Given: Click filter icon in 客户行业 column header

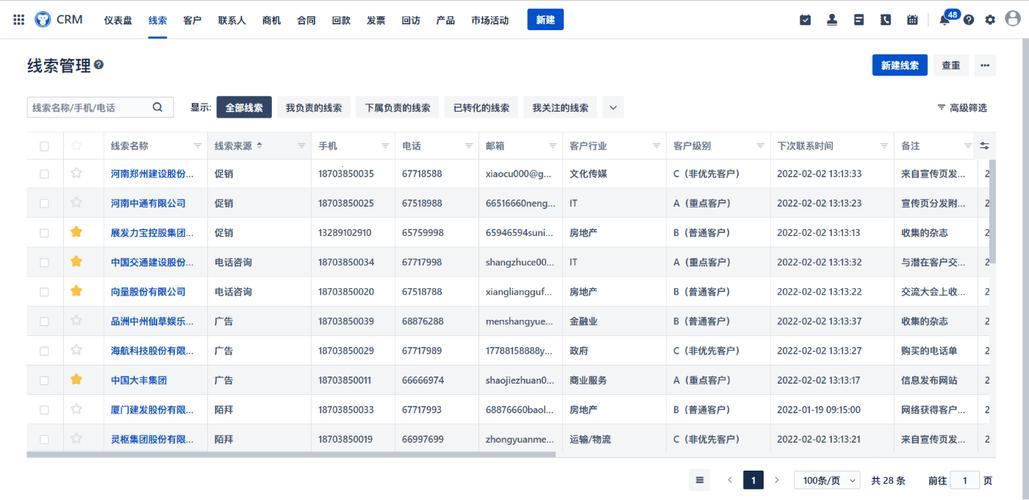Looking at the screenshot, I should pyautogui.click(x=657, y=146).
